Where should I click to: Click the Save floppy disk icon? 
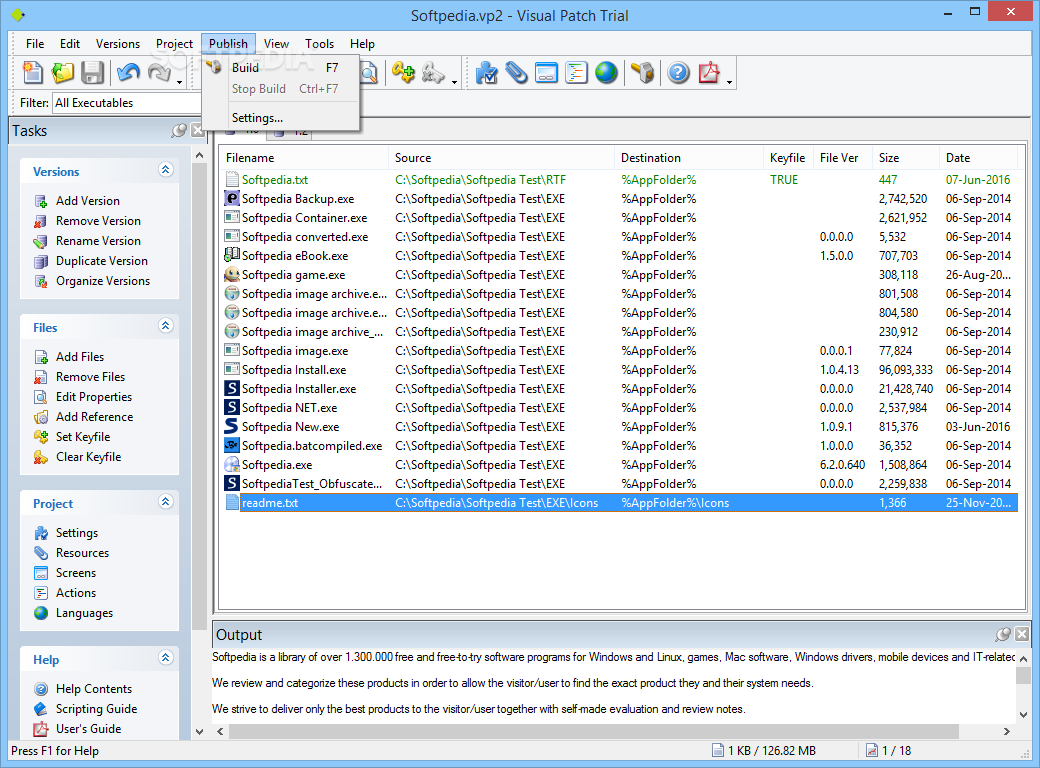[x=92, y=72]
